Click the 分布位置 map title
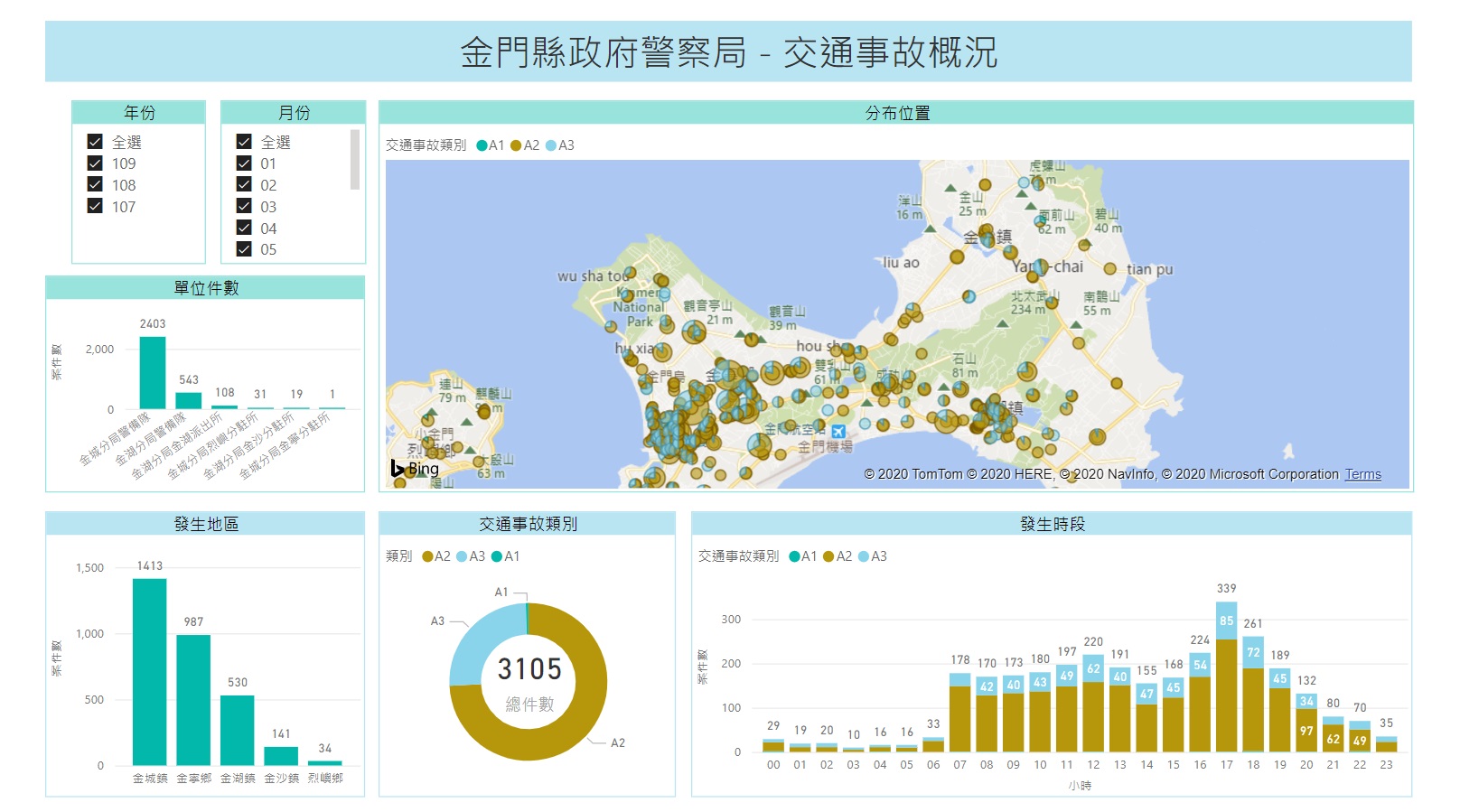1460x812 pixels. (x=897, y=113)
